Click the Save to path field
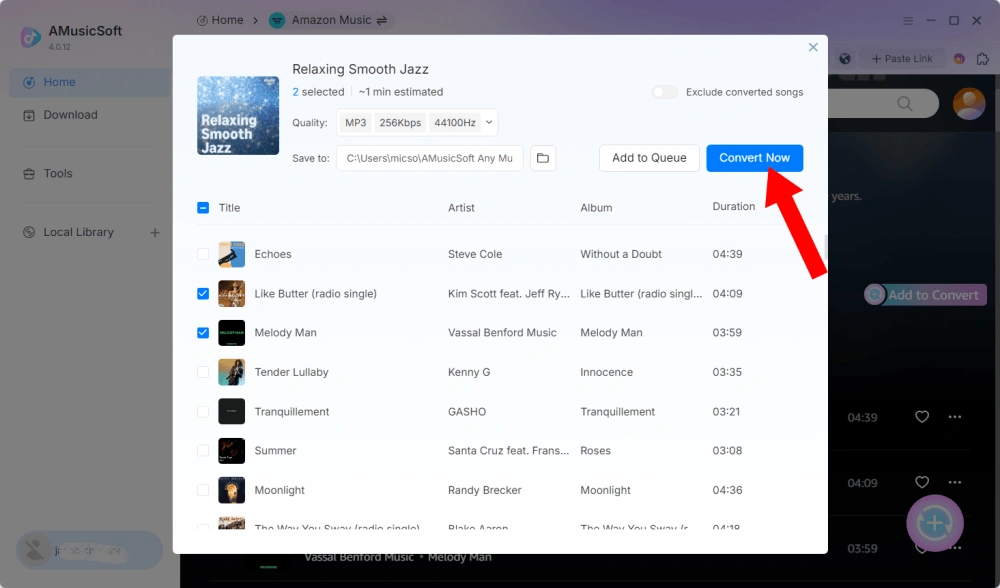This screenshot has height=588, width=1000. click(x=430, y=158)
